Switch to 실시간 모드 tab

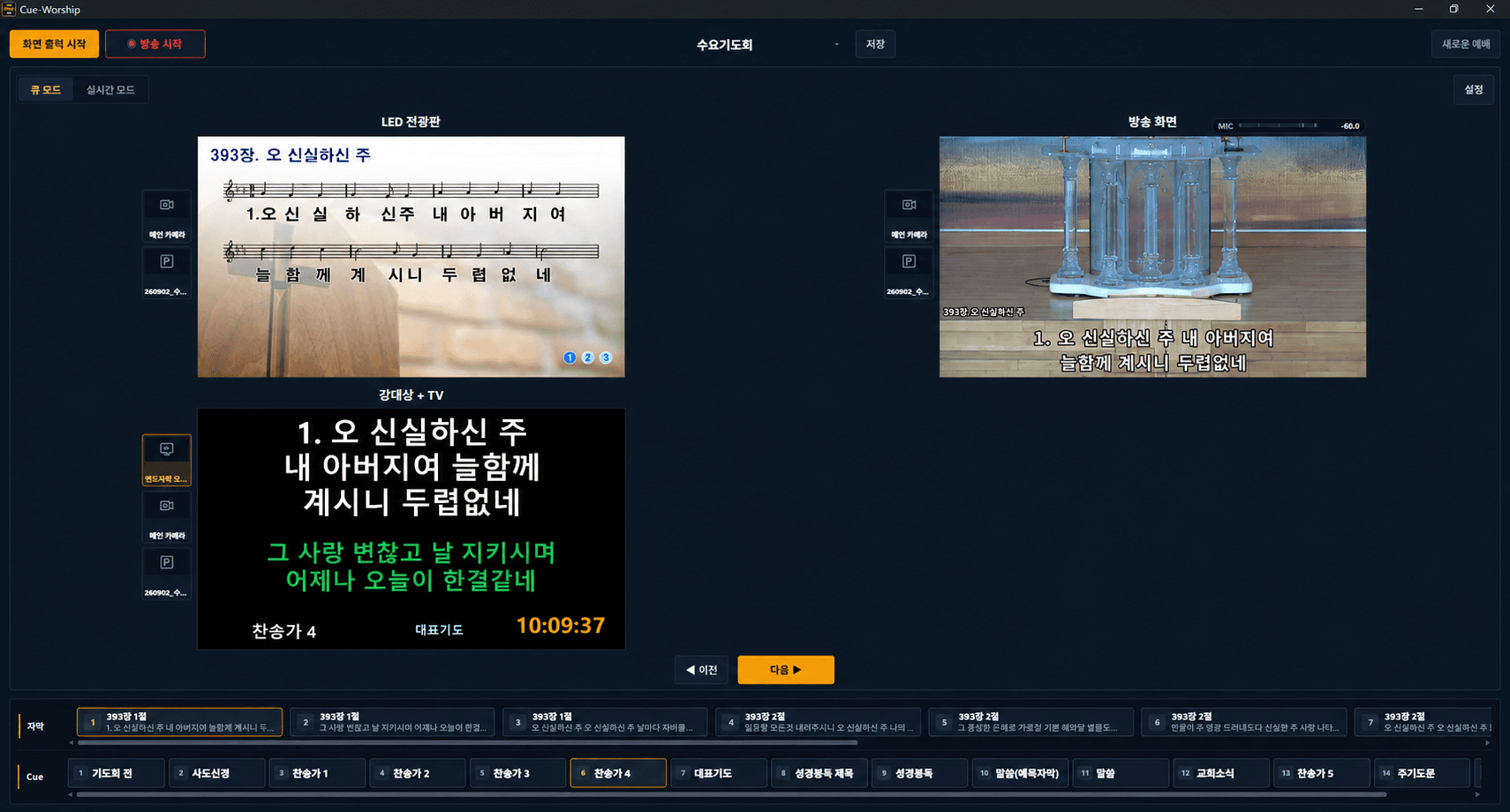point(110,89)
